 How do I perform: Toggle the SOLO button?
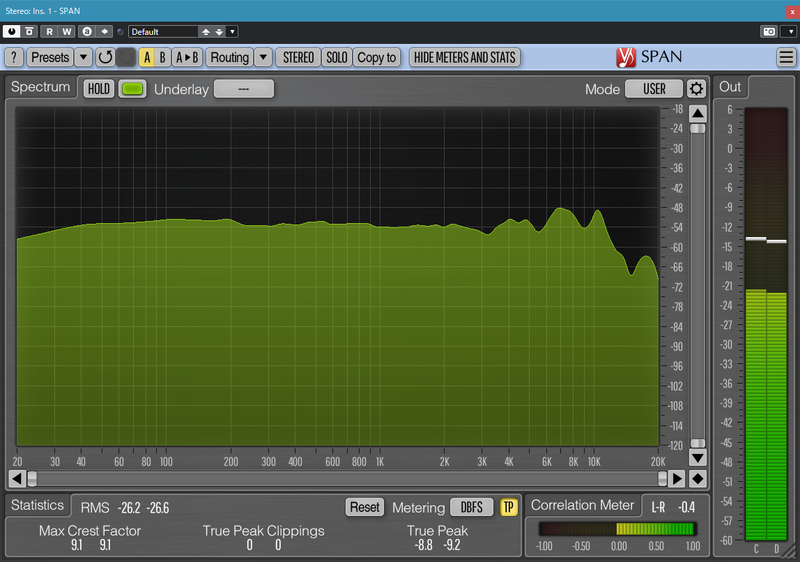[337, 57]
